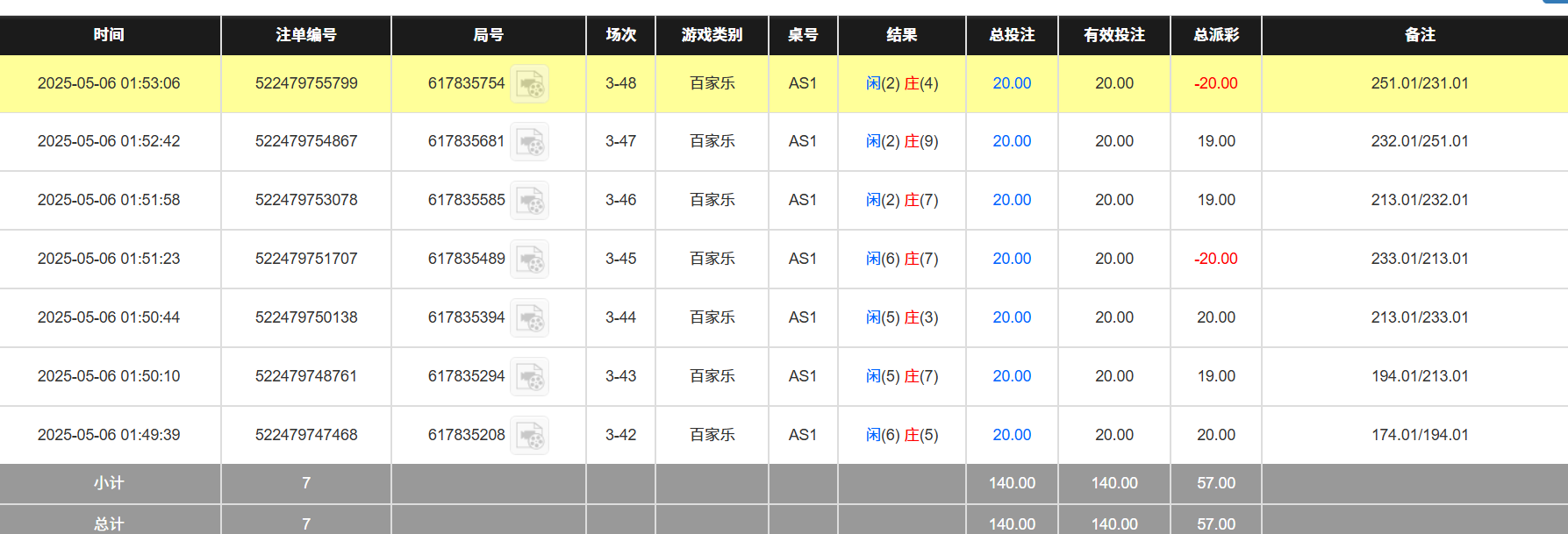The width and height of the screenshot is (1568, 534).
Task: Open the video replay for round 617835754
Action: point(530,83)
